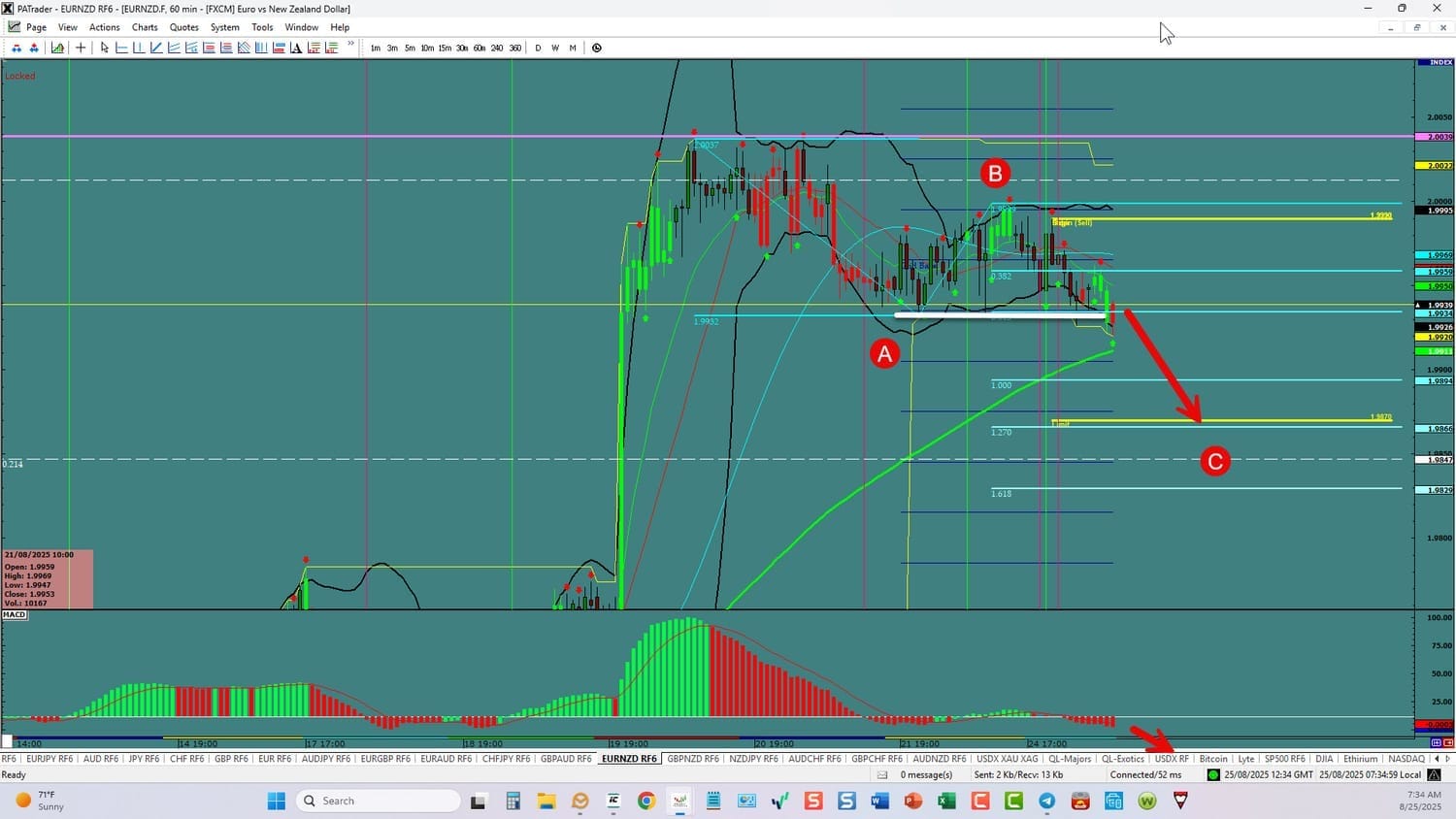Click the chart-type icon in toolbar
The height and width of the screenshot is (819, 1456).
57,48
